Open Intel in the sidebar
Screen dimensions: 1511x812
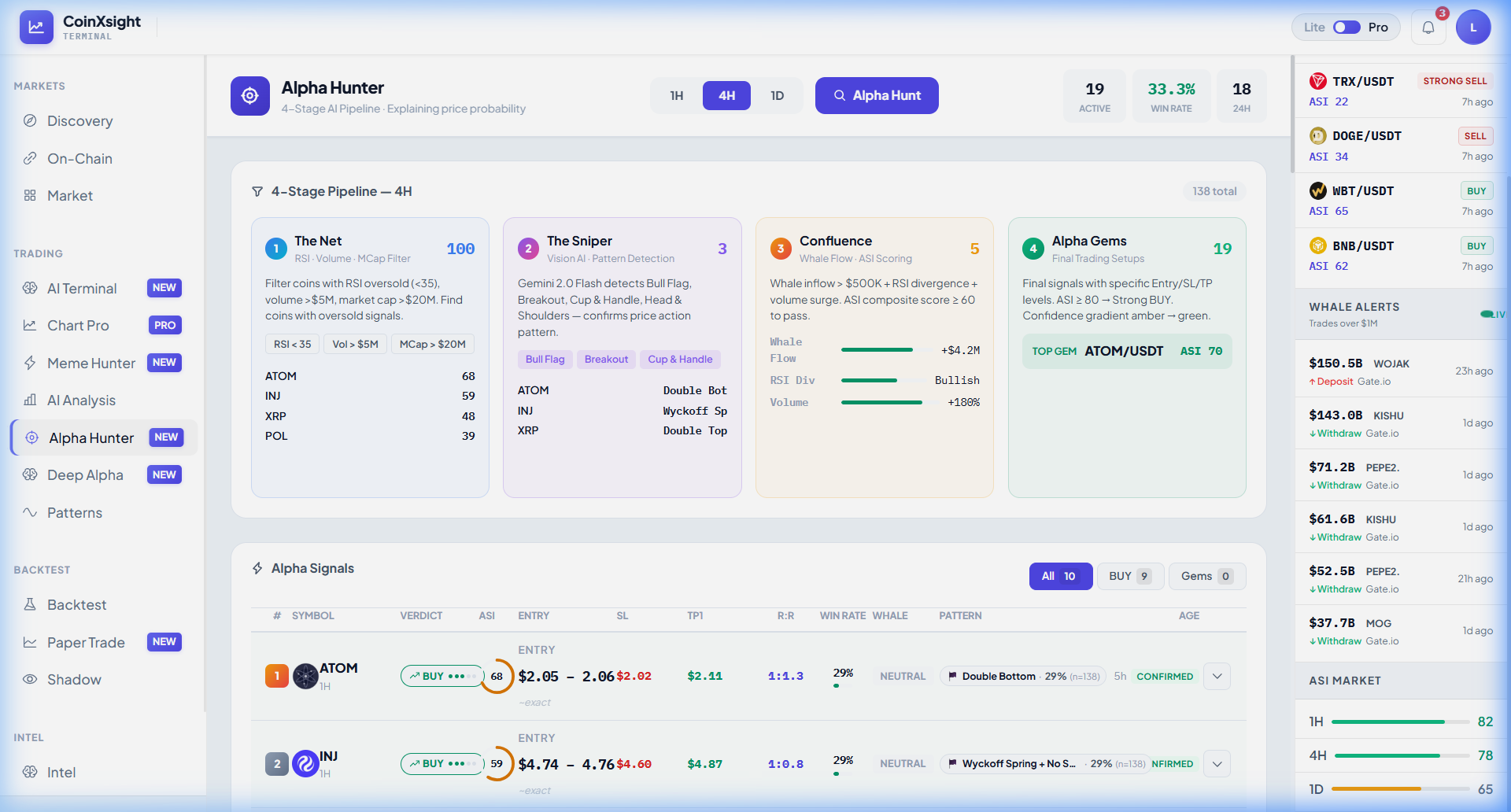click(103, 772)
